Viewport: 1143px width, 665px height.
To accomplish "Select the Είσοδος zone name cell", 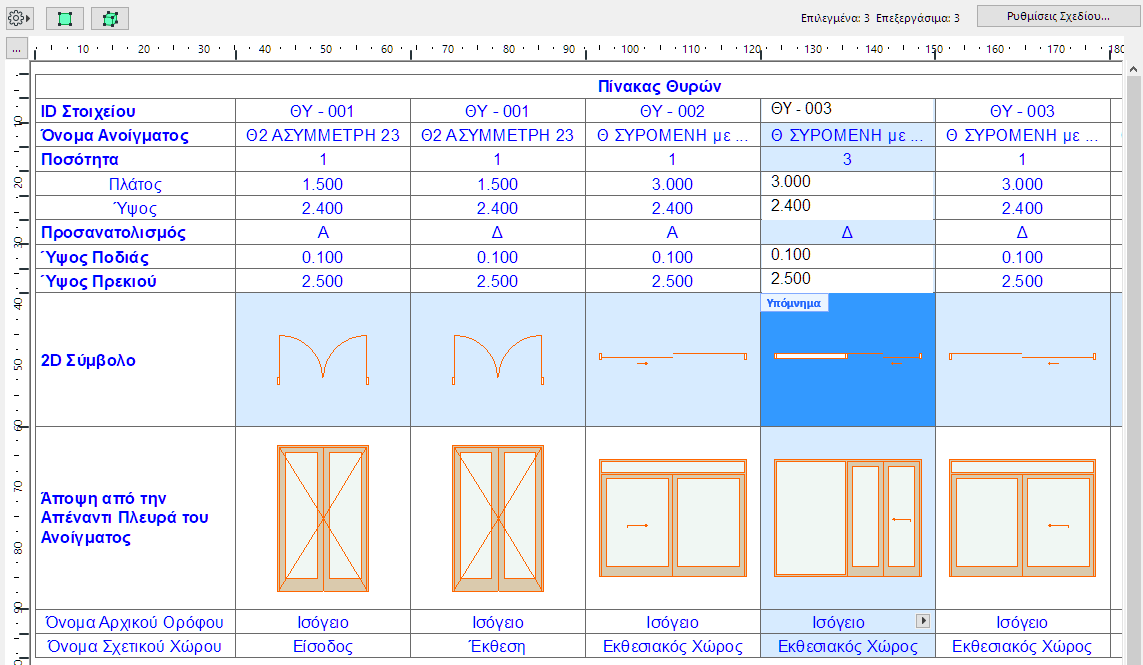I will (322, 646).
